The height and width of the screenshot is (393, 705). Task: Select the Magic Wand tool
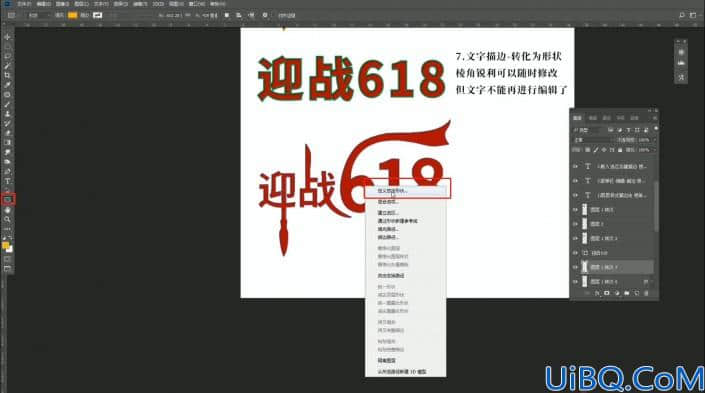[7, 66]
